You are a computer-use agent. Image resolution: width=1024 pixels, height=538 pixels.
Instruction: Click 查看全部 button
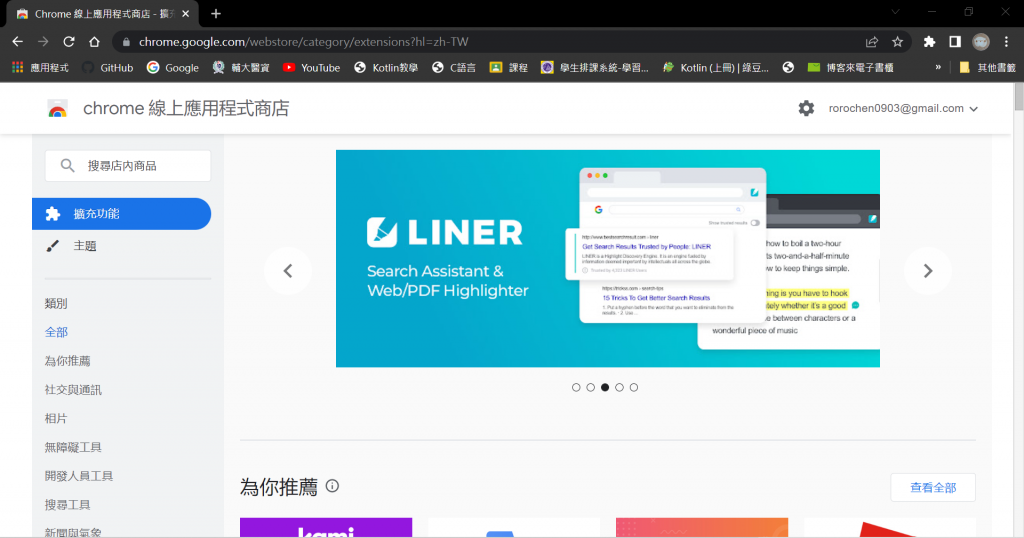pos(933,488)
